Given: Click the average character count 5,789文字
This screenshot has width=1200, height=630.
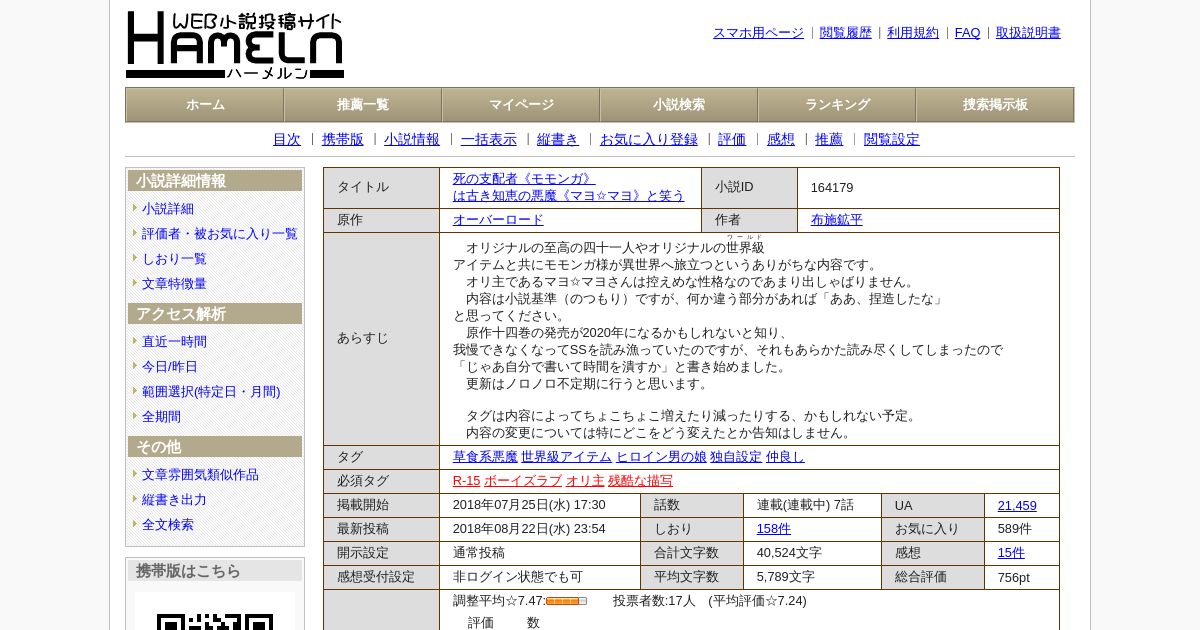Looking at the screenshot, I should click(786, 577).
